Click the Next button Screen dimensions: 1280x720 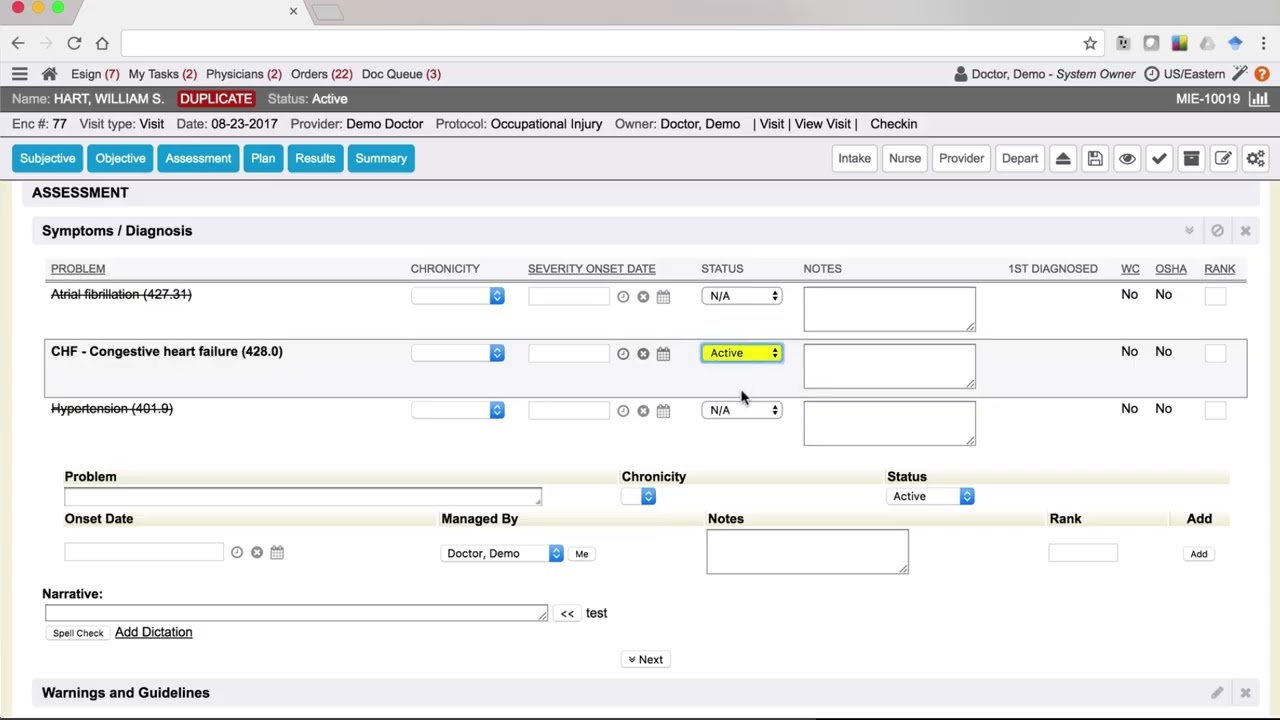tap(645, 660)
